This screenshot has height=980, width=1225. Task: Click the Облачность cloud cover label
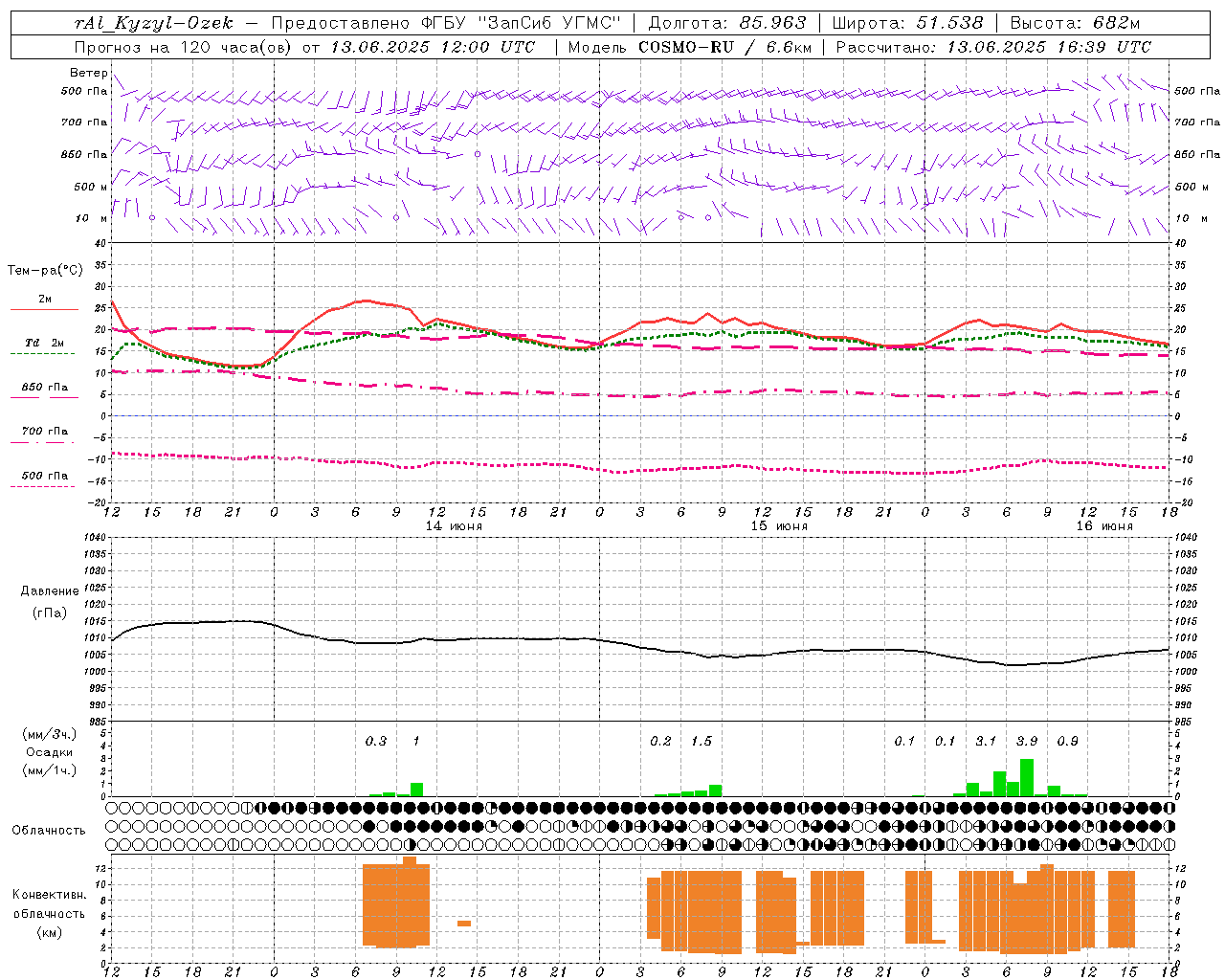click(49, 831)
